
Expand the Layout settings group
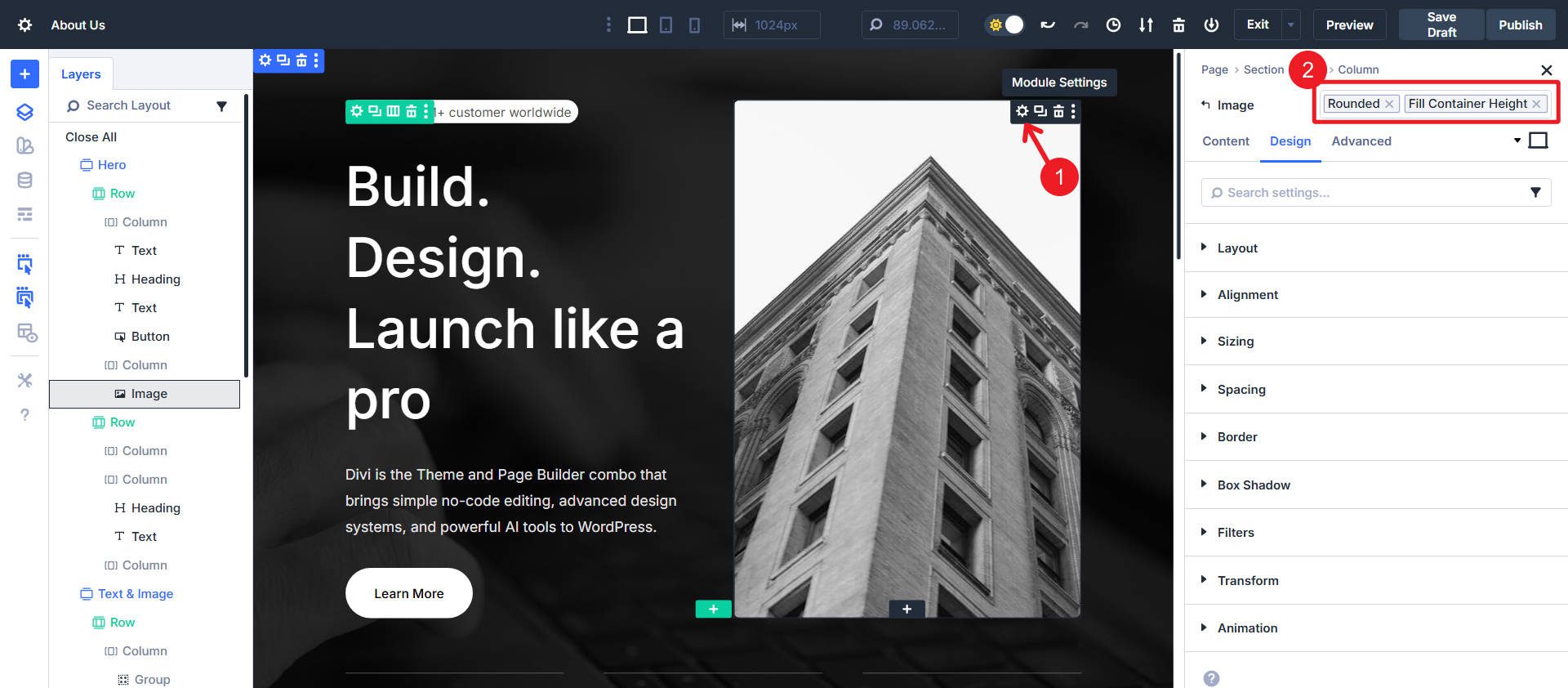1375,248
